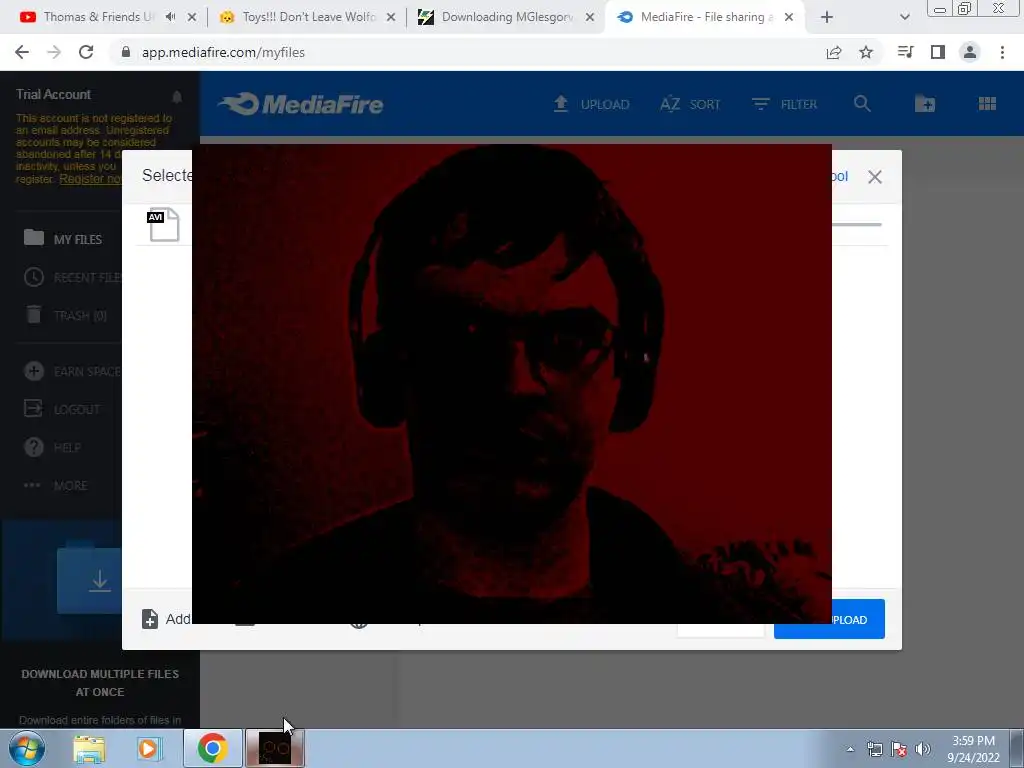This screenshot has height=768, width=1024.
Task: Open the Action Center flag icon
Action: click(x=899, y=749)
